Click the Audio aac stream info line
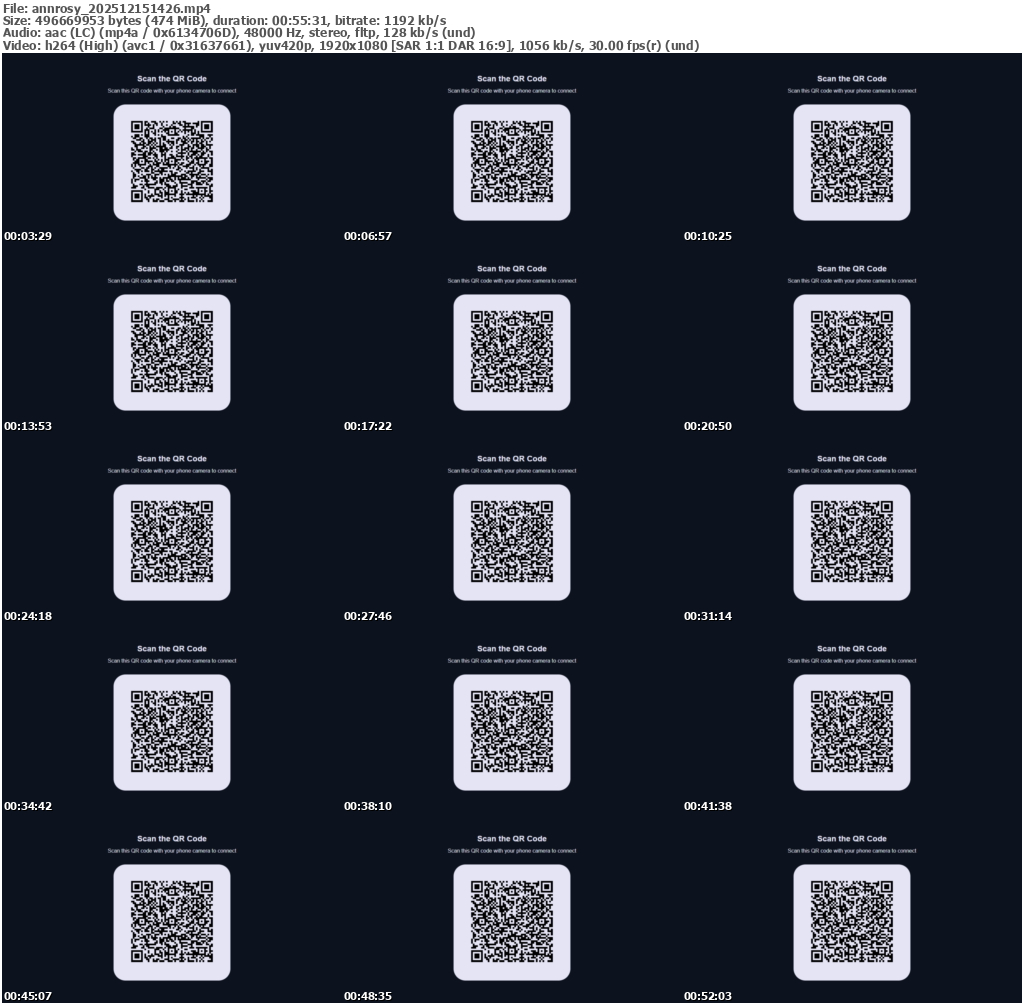The height and width of the screenshot is (1003, 1024). click(239, 33)
